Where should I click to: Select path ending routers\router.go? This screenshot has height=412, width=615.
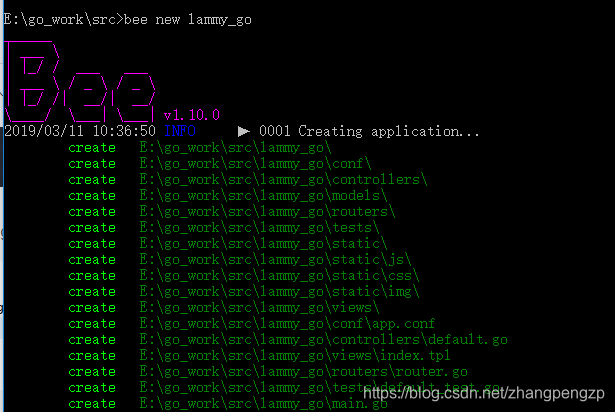(304, 372)
